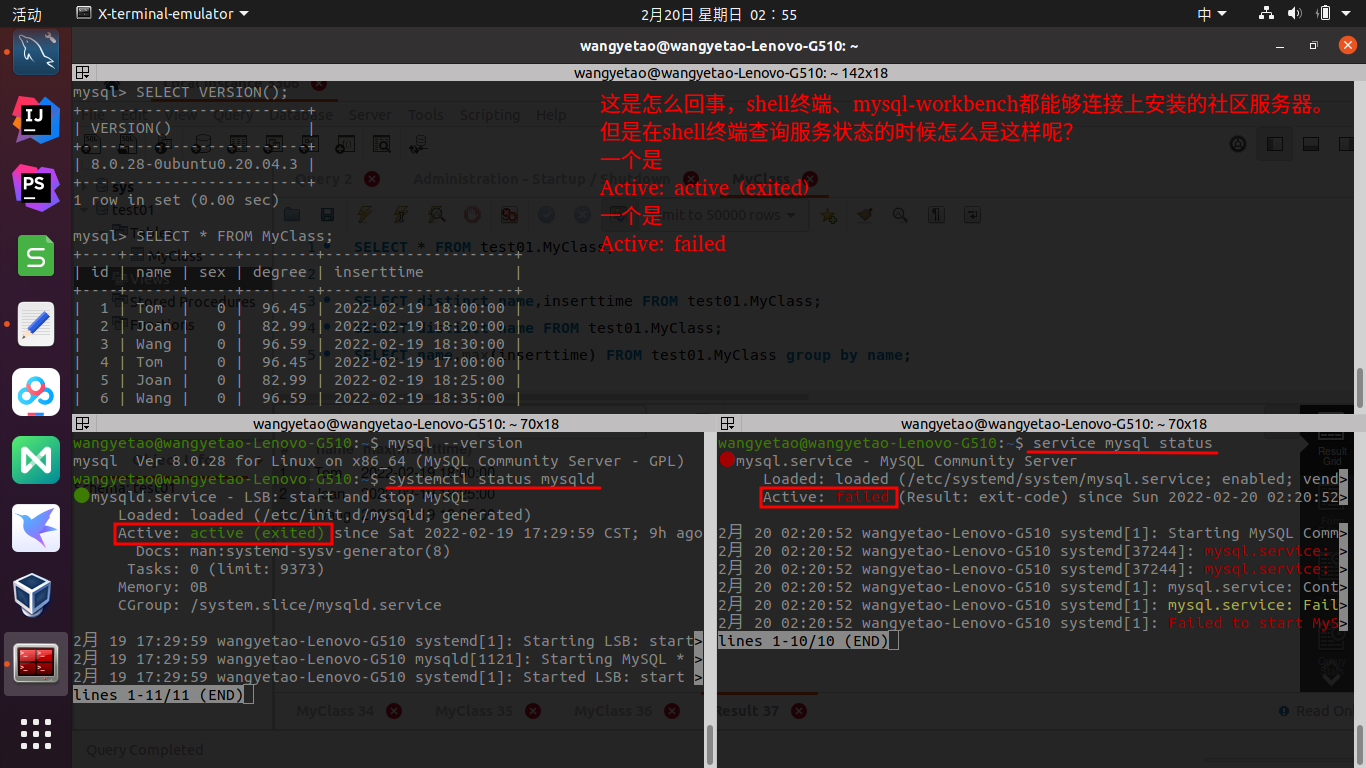Open grouping icon of systemctl status pane

tap(82, 424)
